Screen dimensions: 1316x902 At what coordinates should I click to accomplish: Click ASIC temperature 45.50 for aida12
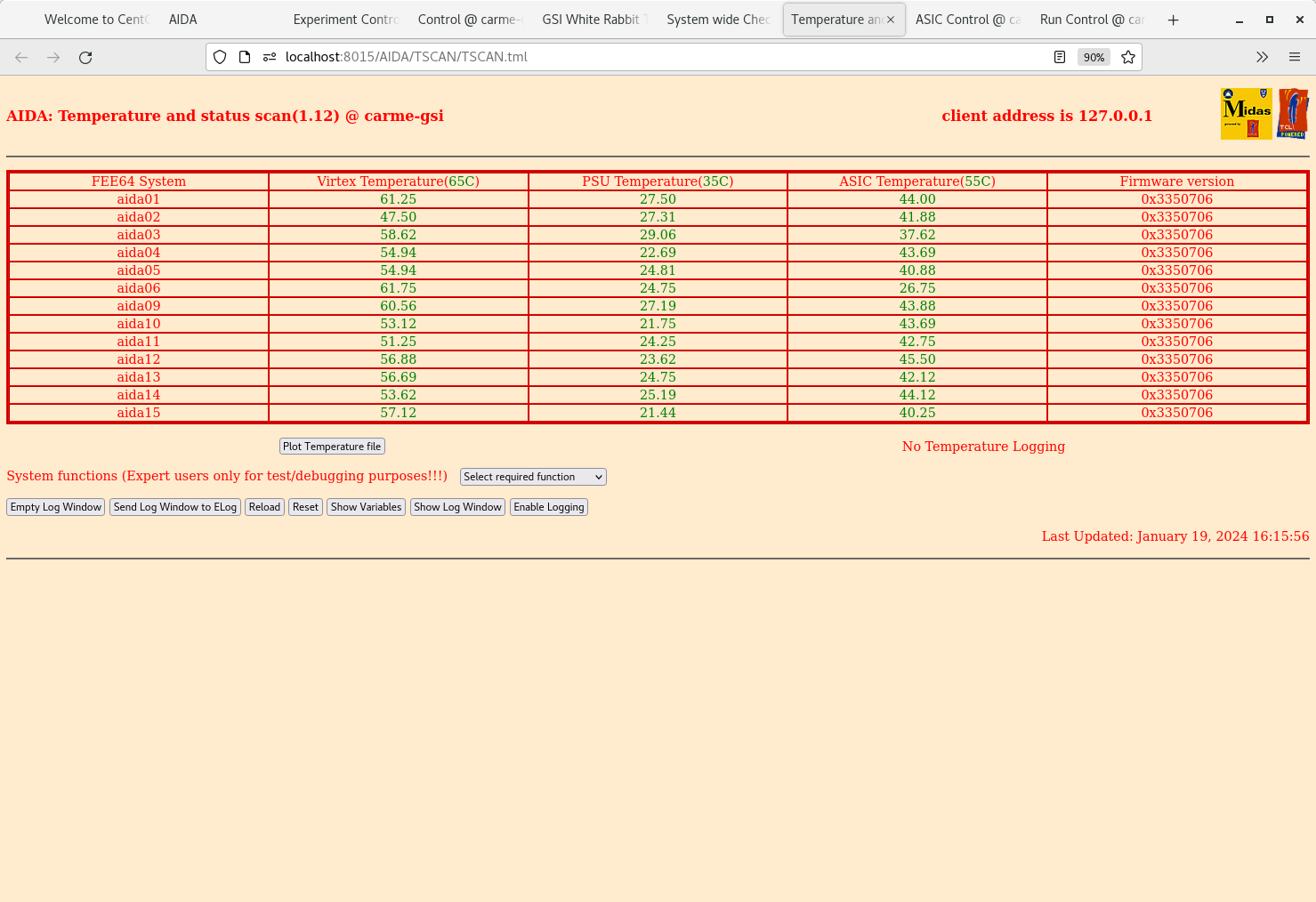click(x=917, y=359)
